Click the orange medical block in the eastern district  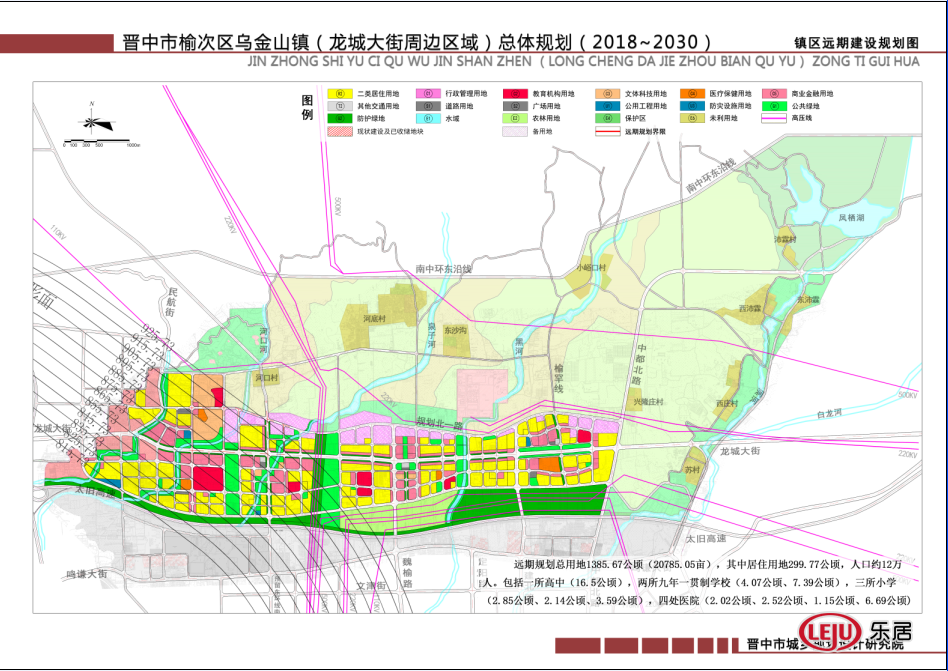[548, 464]
